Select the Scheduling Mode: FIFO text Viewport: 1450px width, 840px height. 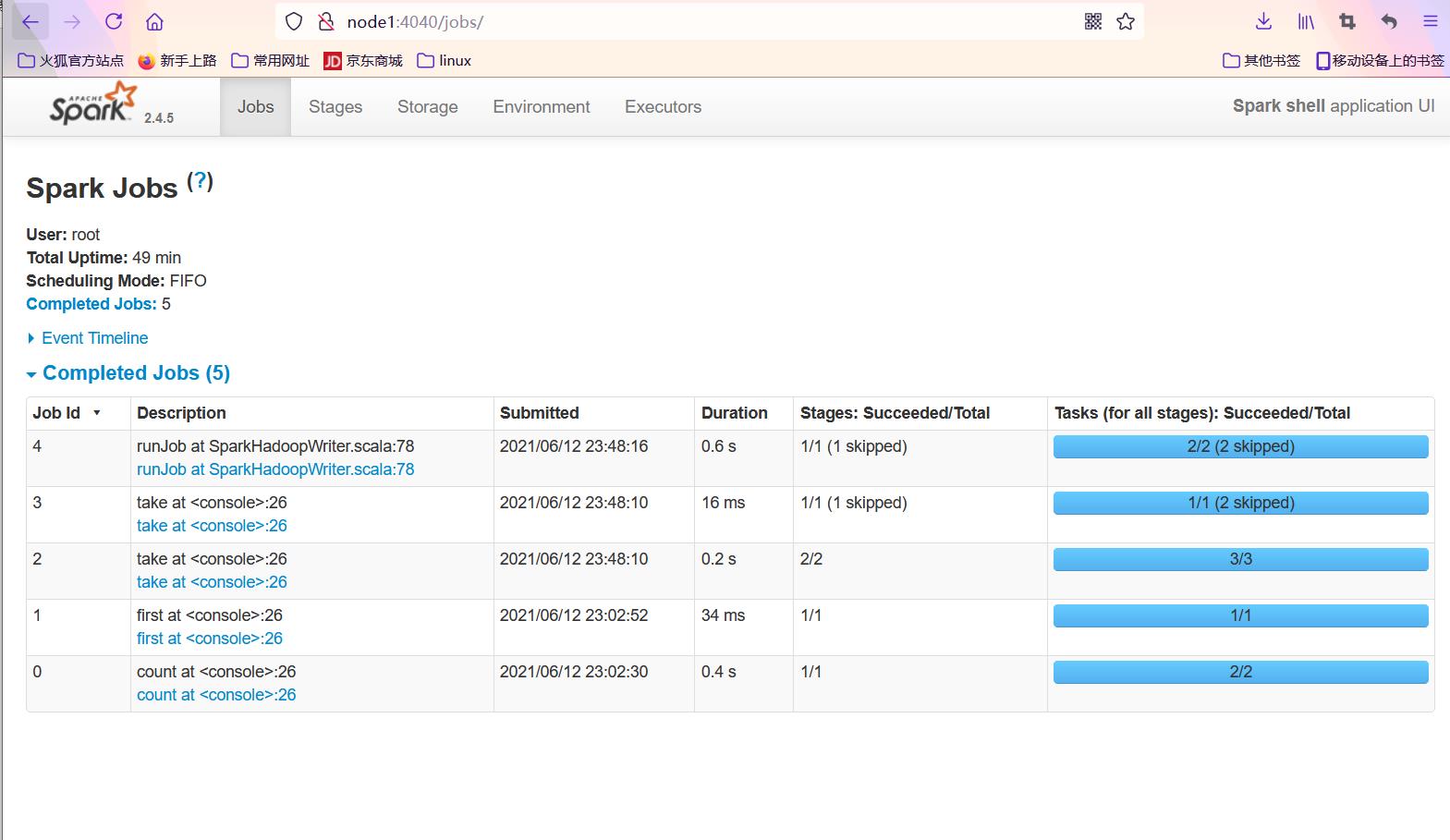pos(116,281)
